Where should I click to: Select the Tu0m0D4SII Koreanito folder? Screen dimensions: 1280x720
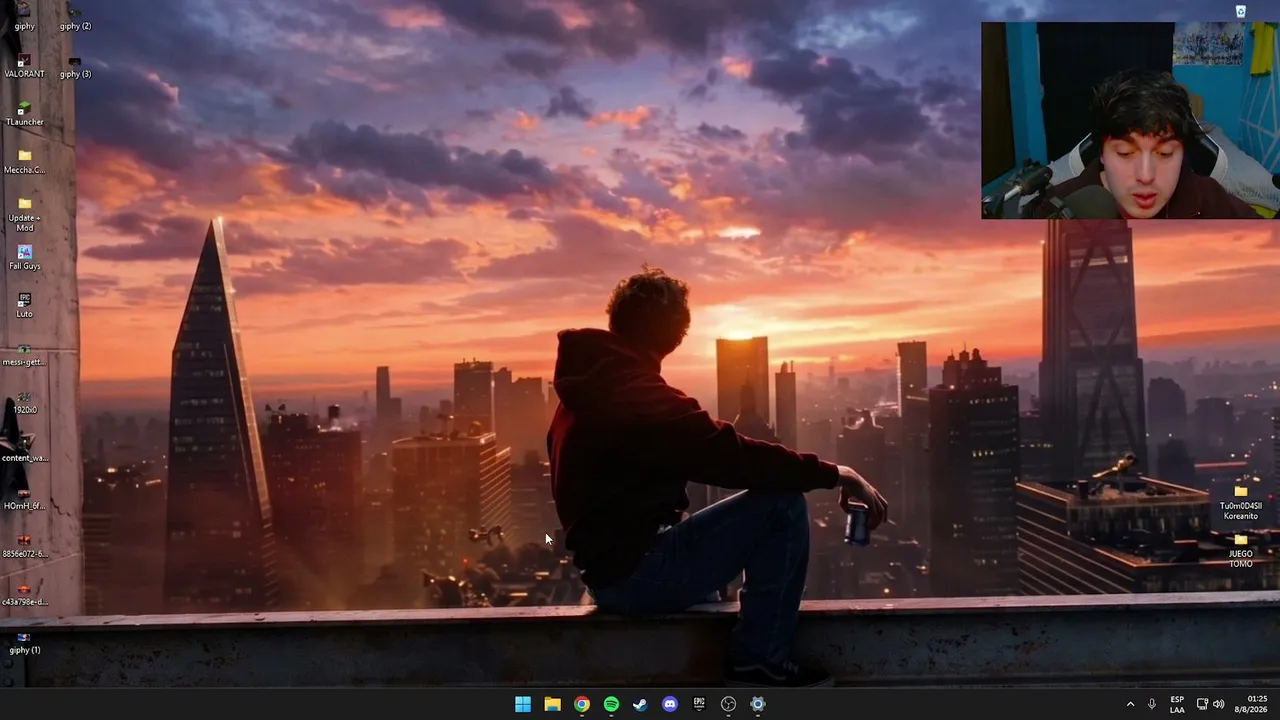[x=1241, y=504]
